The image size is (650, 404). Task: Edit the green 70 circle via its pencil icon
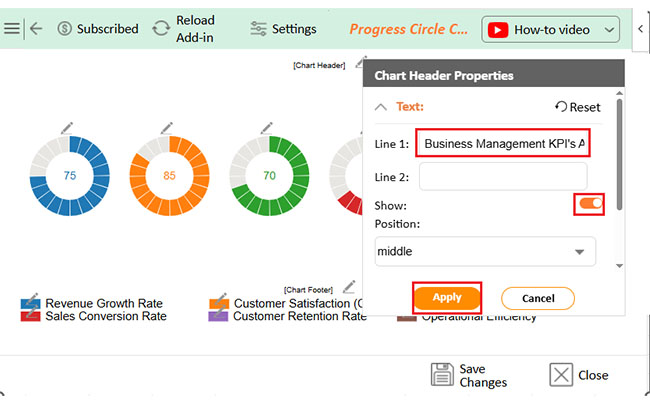tap(267, 128)
